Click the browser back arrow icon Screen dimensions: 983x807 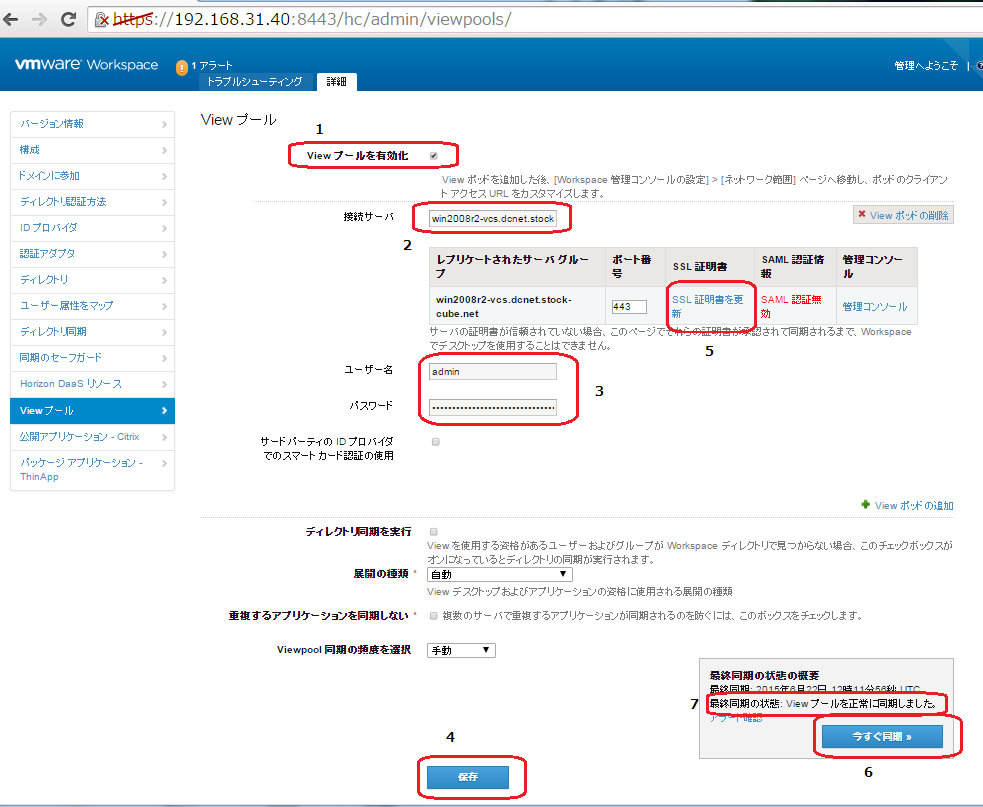(14, 19)
